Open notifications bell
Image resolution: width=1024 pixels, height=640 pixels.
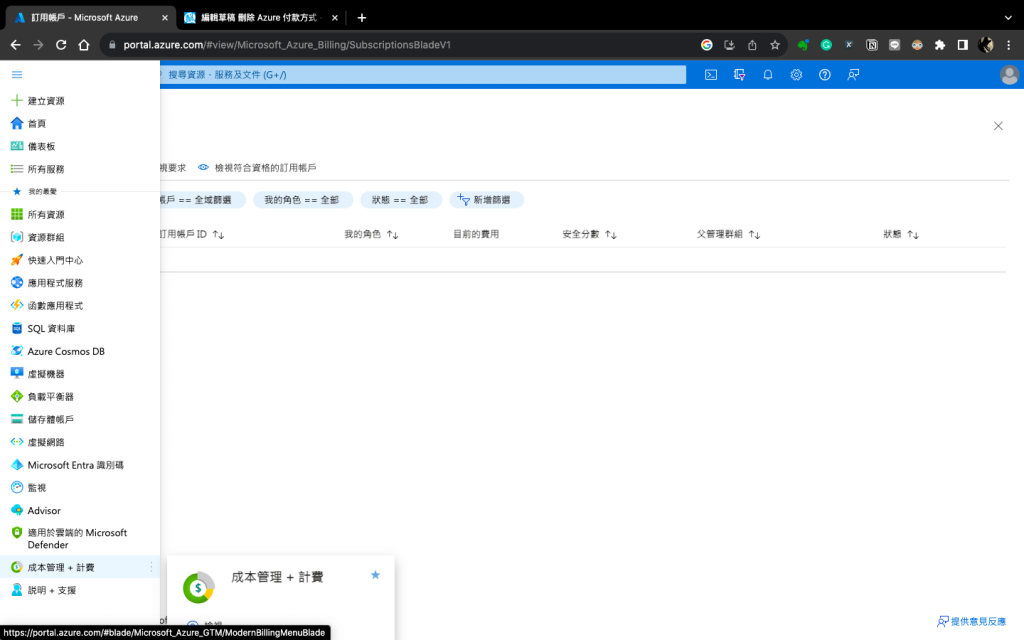coord(768,74)
